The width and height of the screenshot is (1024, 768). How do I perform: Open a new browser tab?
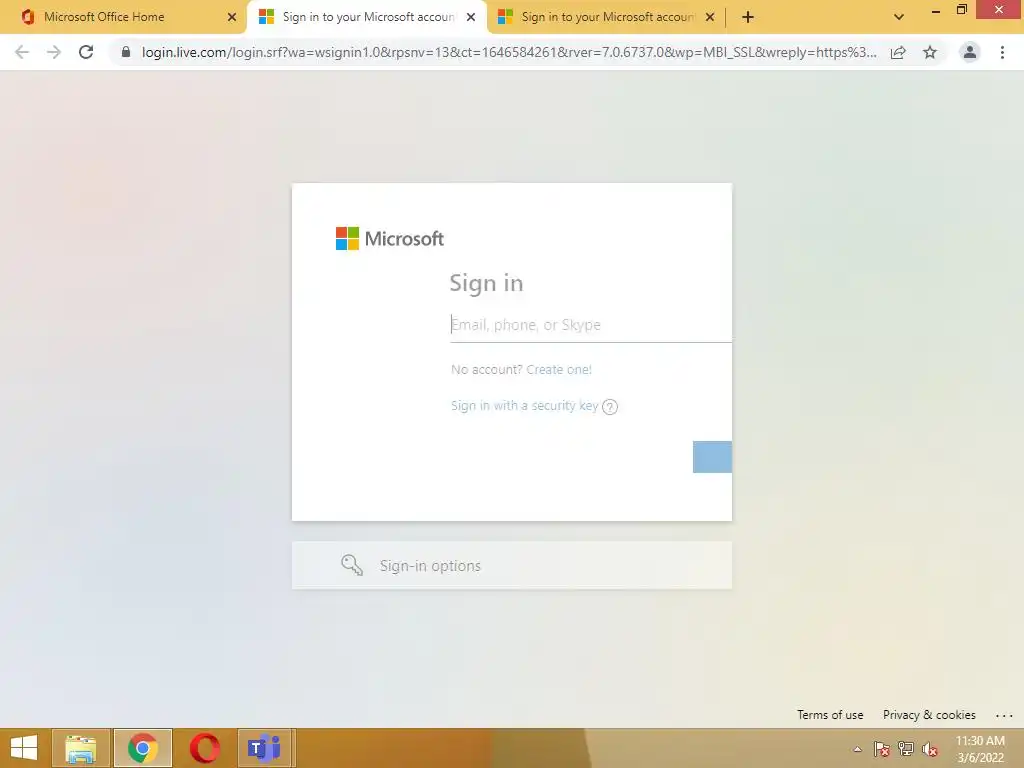point(748,17)
